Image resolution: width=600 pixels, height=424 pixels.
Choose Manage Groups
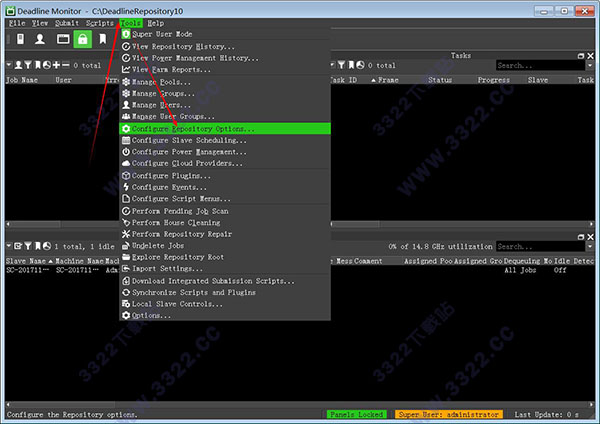pyautogui.click(x=225, y=93)
